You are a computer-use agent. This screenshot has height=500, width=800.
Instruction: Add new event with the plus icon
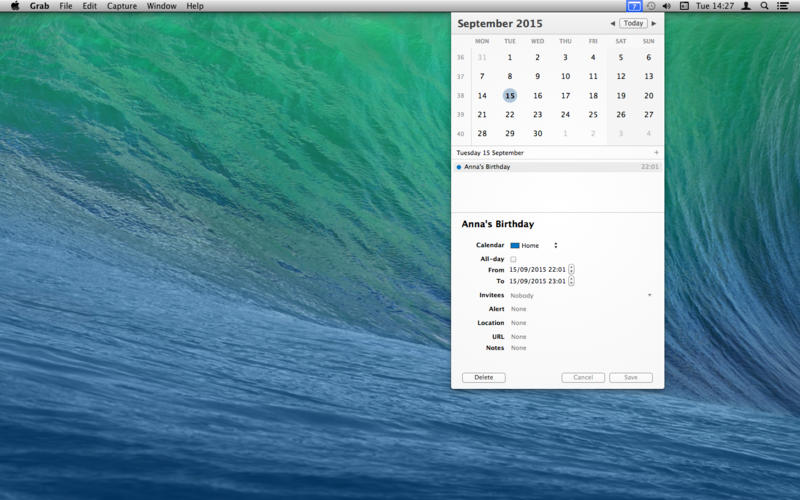point(656,153)
